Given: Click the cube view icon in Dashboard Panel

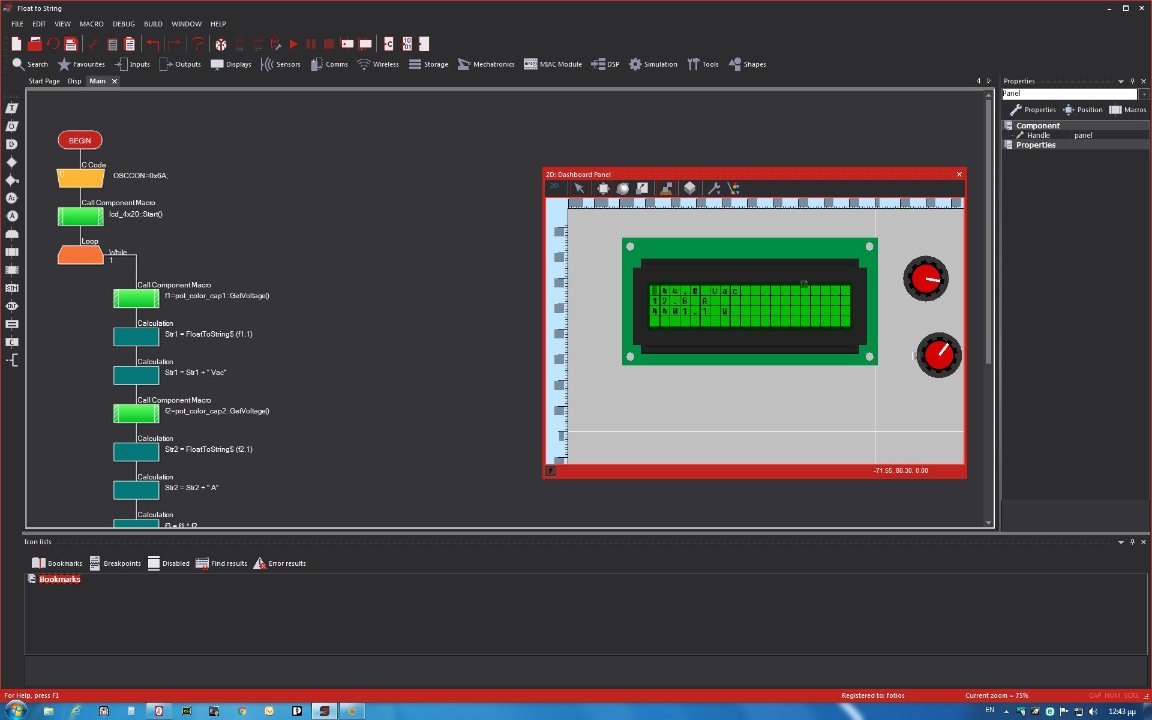Looking at the screenshot, I should [689, 188].
